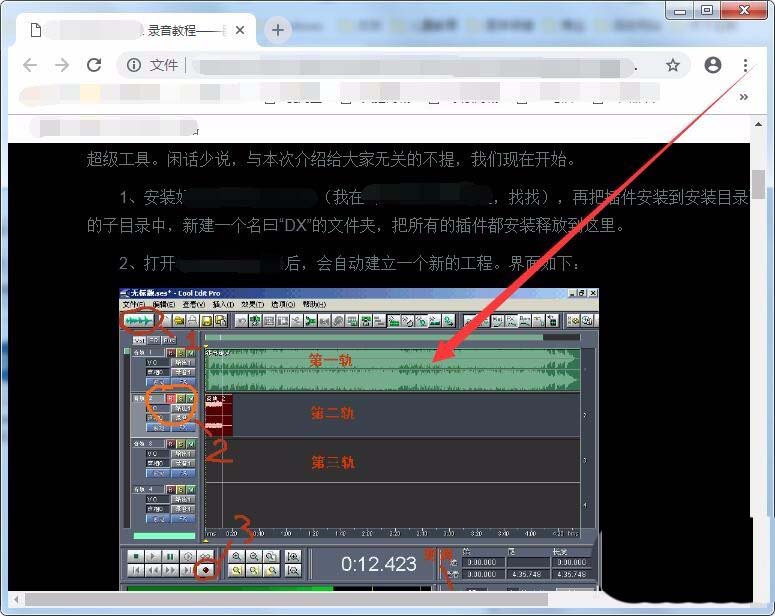Reload the current page

94,65
